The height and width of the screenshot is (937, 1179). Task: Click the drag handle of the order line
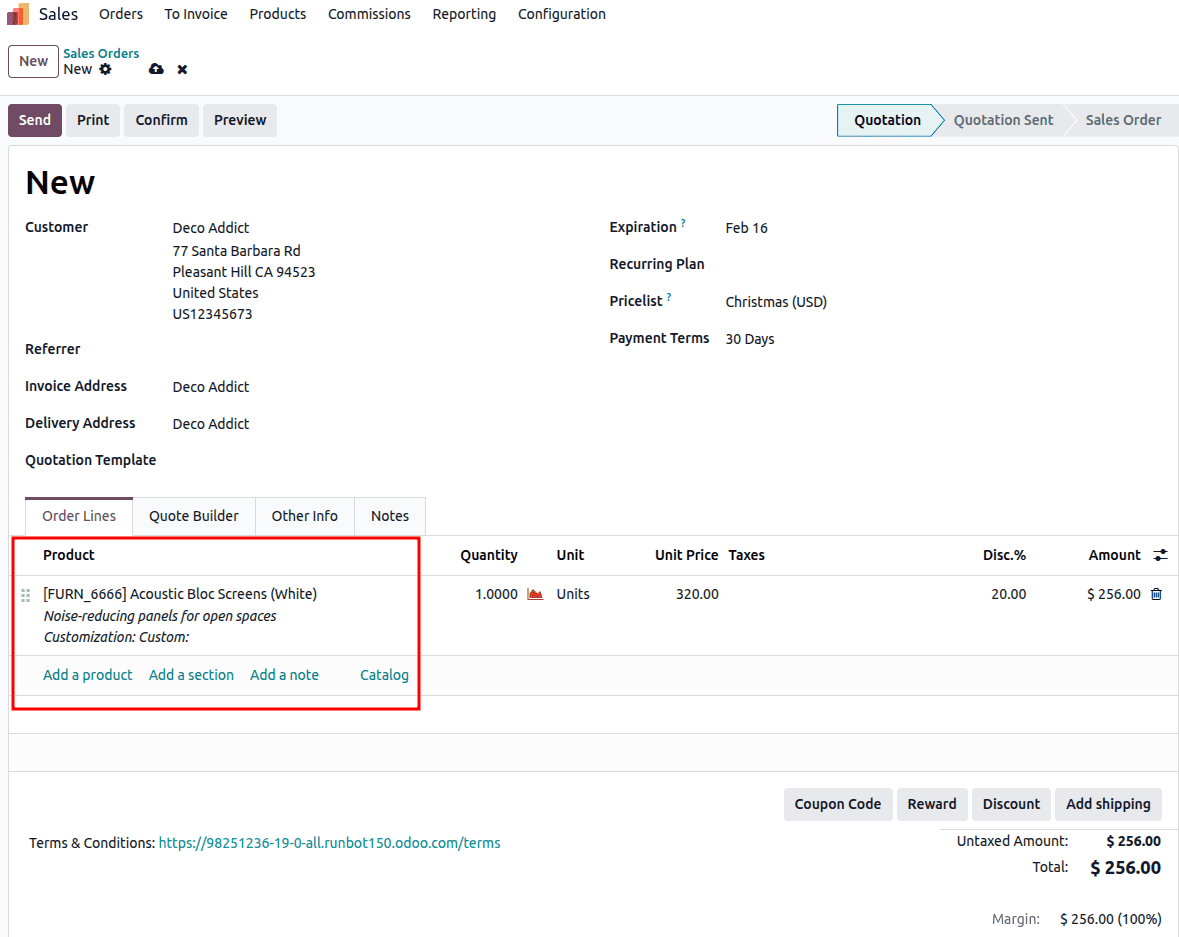coord(26,594)
